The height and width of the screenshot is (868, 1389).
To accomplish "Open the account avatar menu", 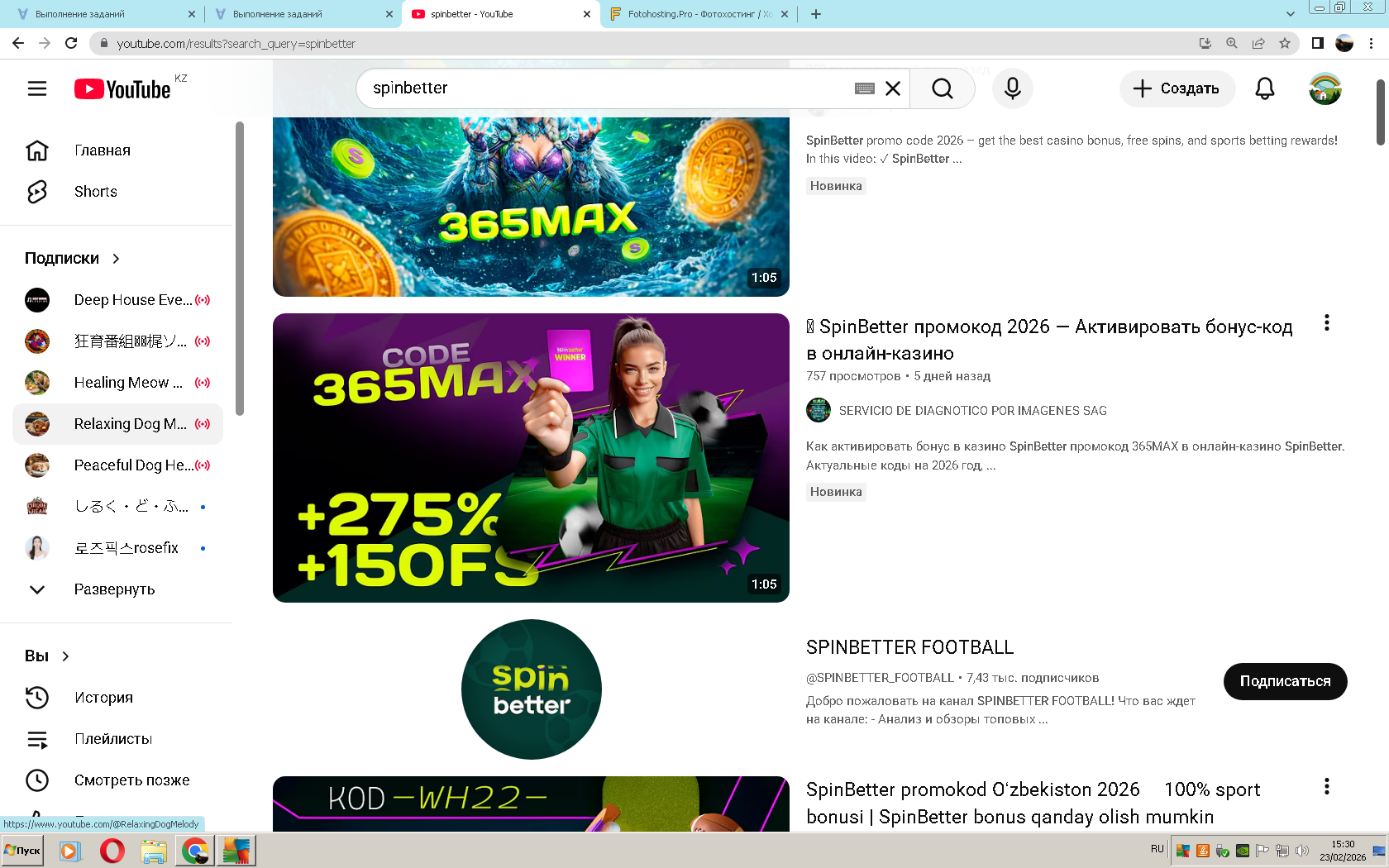I will tap(1325, 88).
